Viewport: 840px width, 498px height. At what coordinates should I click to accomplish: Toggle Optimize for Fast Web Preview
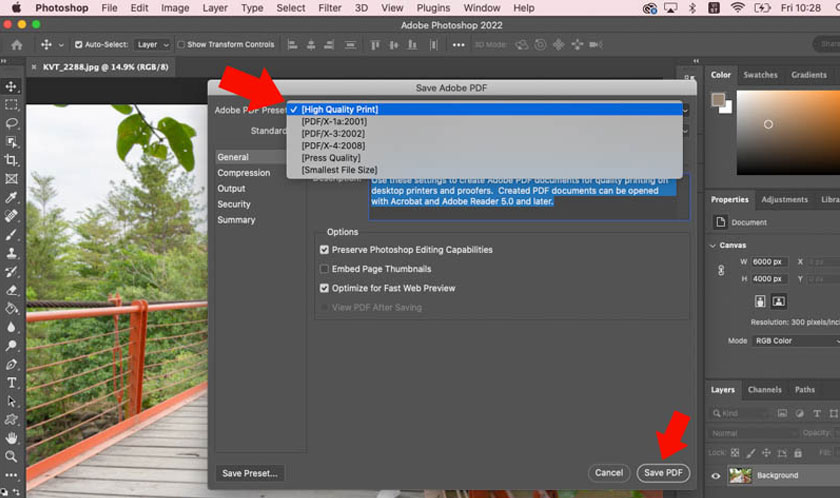point(324,288)
